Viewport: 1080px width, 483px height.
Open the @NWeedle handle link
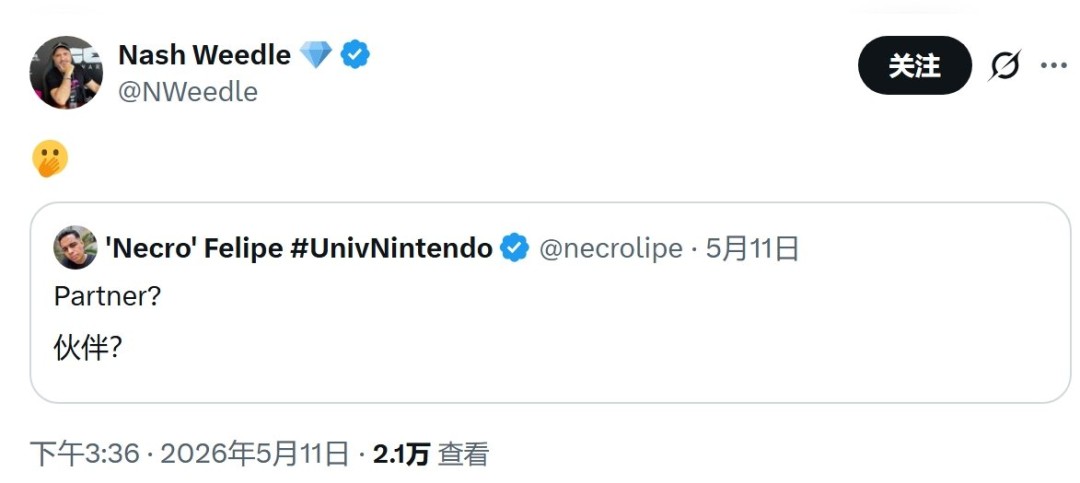[188, 92]
